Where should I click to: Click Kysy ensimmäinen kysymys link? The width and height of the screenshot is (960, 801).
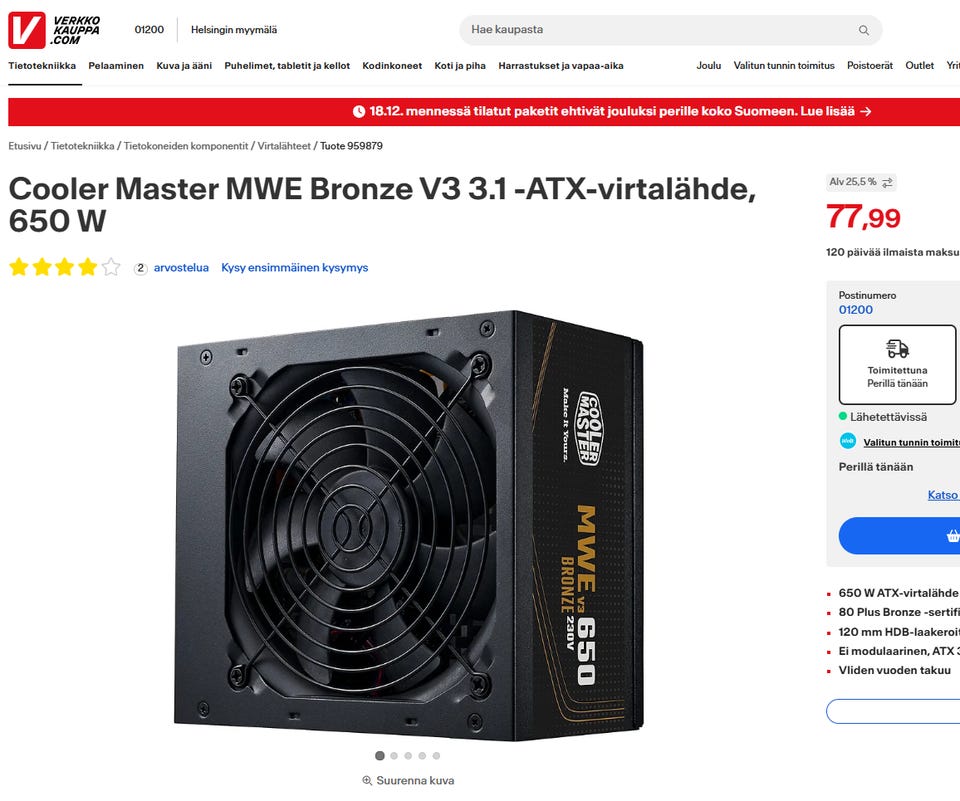pyautogui.click(x=294, y=268)
